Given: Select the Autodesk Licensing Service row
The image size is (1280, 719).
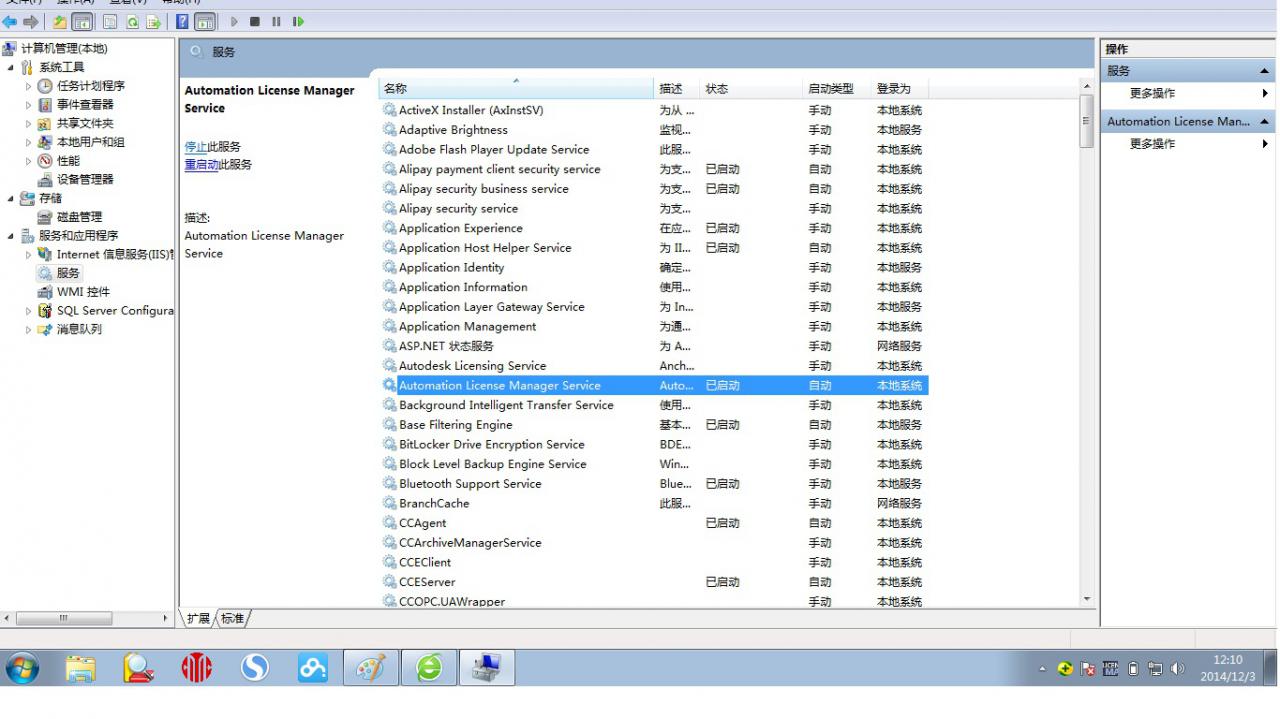Looking at the screenshot, I should pos(654,366).
